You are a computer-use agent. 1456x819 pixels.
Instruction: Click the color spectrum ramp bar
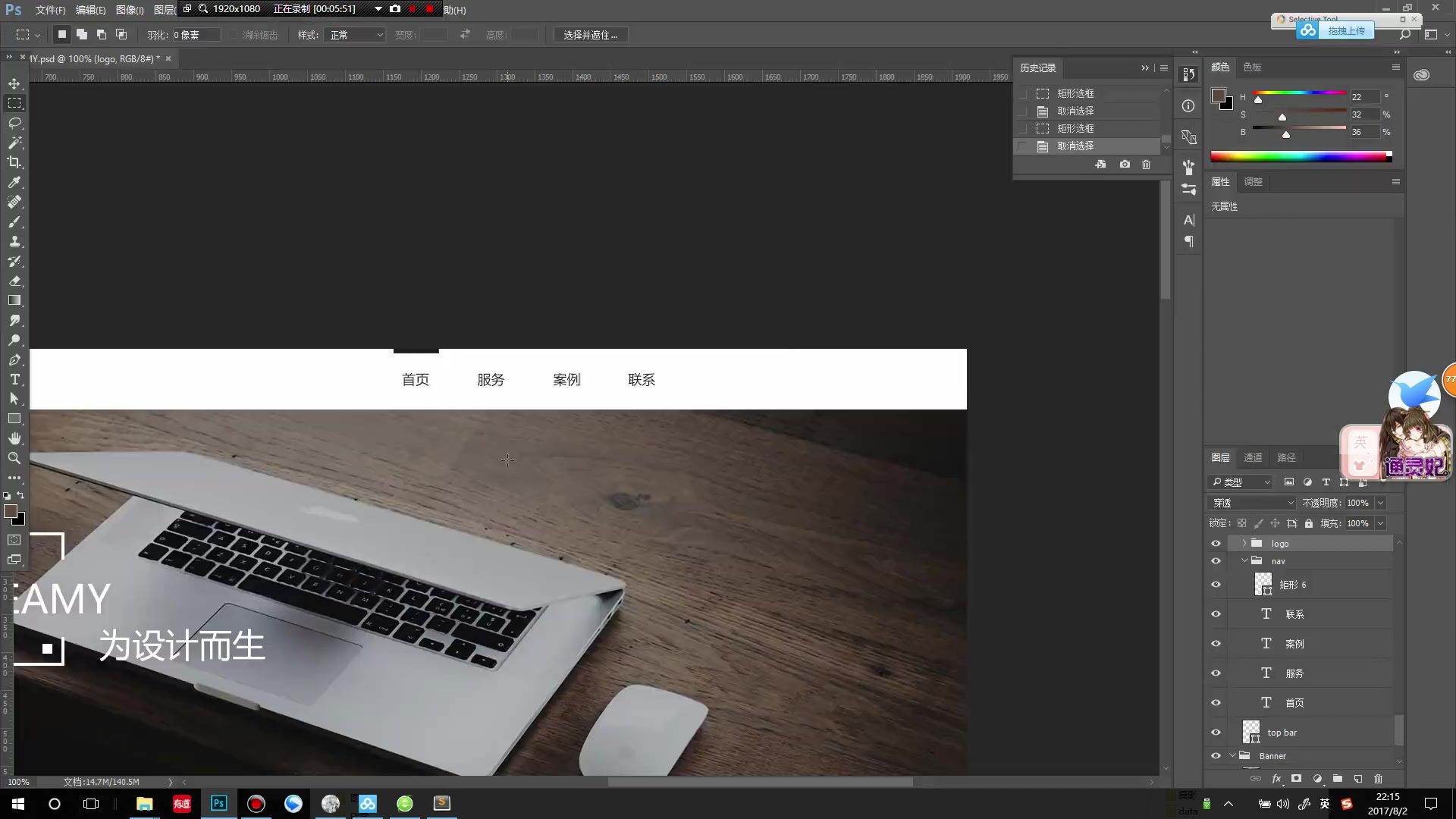coord(1301,156)
